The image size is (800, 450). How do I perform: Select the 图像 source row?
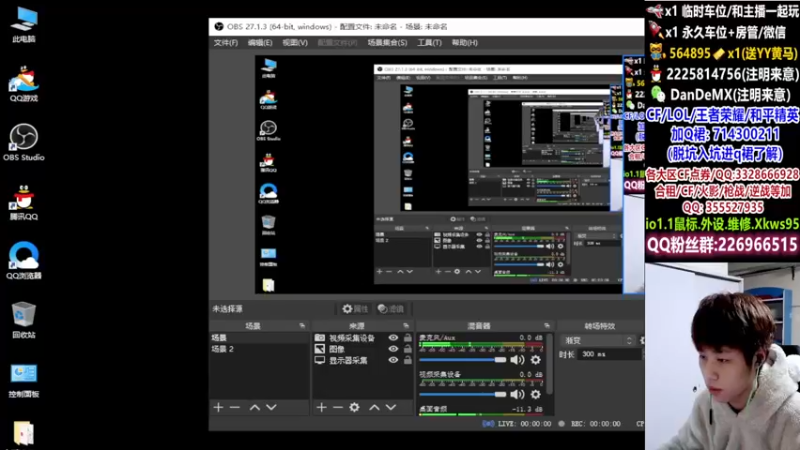[362, 349]
